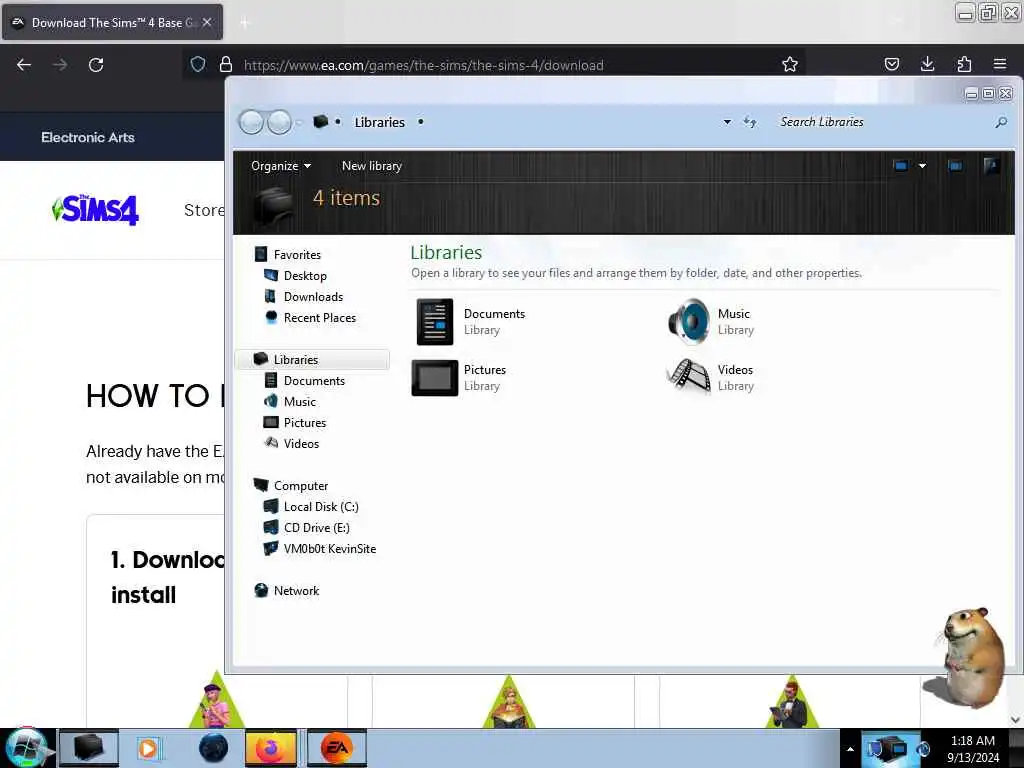Open the Firefox downloads panel
Image resolution: width=1024 pixels, height=768 pixels.
tap(927, 64)
